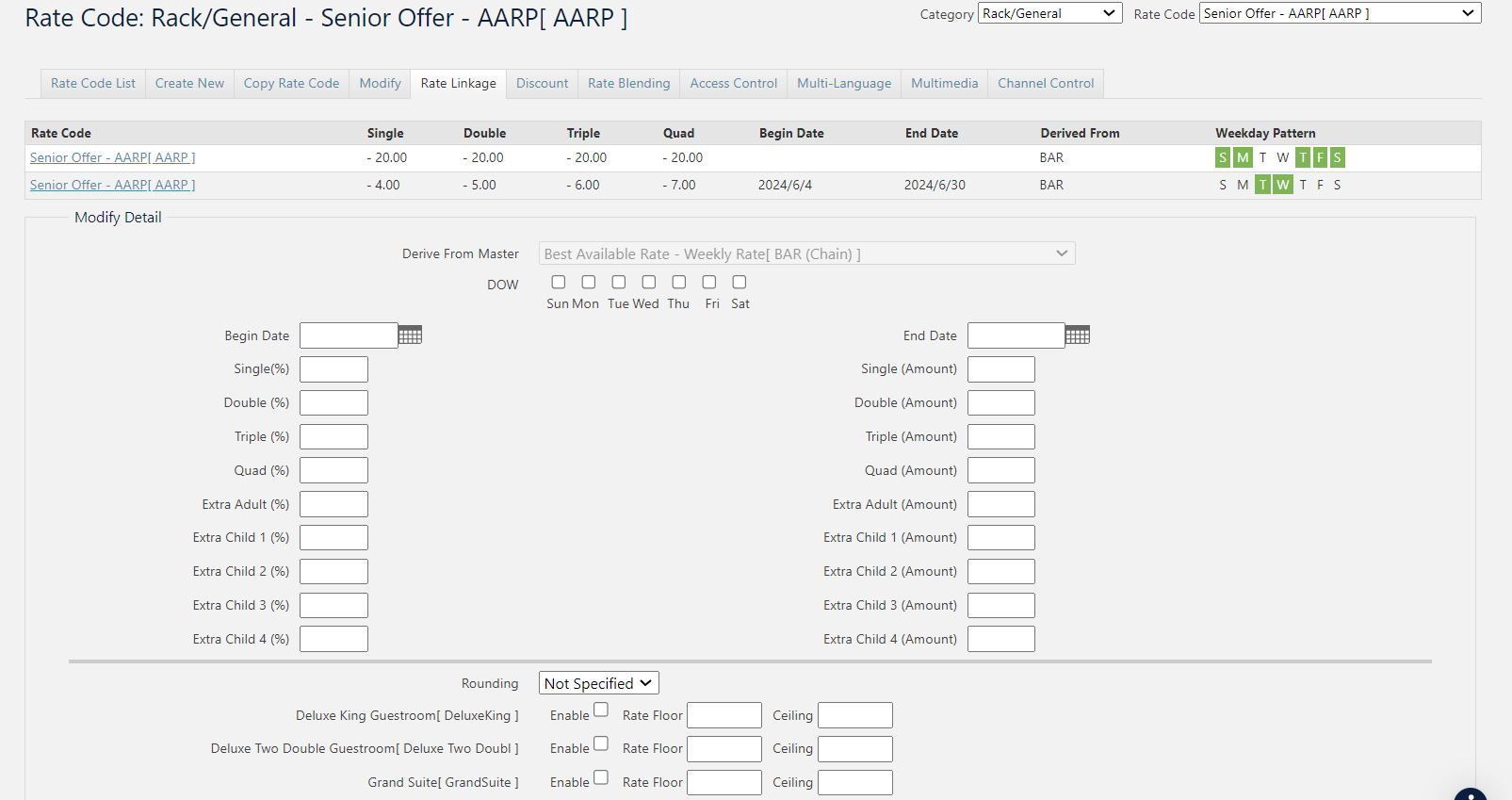Check the Wed day-of-week checkbox

coord(649,282)
